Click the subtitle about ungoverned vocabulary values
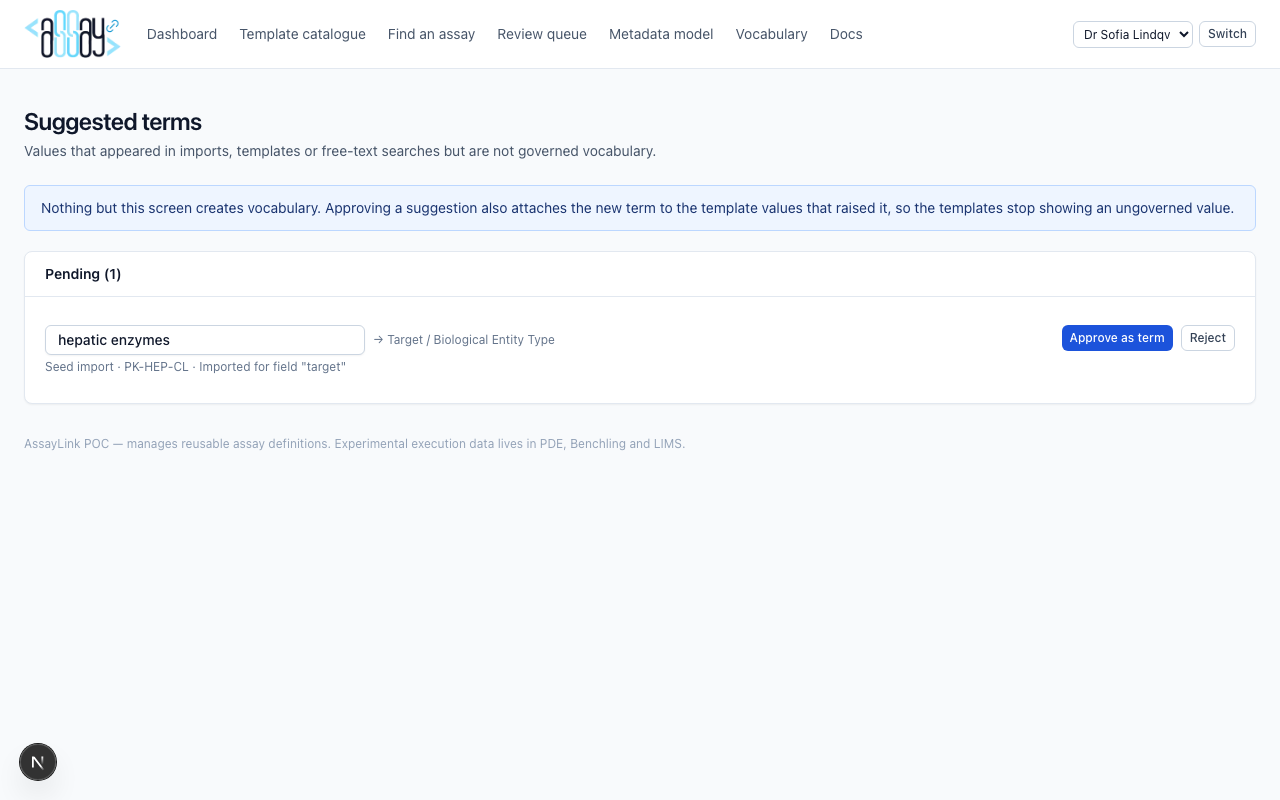1280x800 pixels. [x=340, y=152]
